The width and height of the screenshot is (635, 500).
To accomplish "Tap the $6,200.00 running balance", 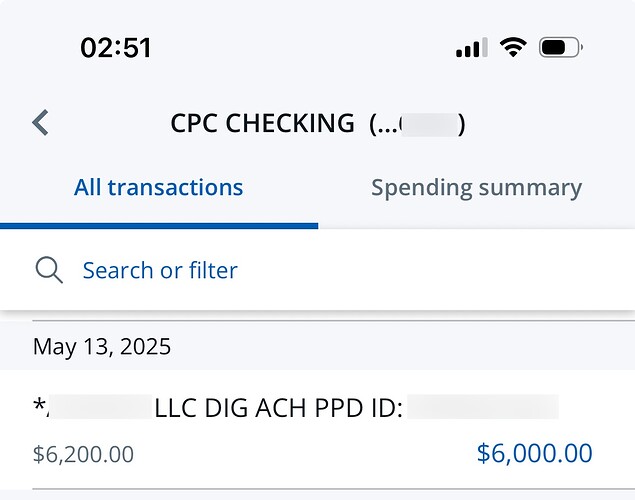I will tap(83, 454).
